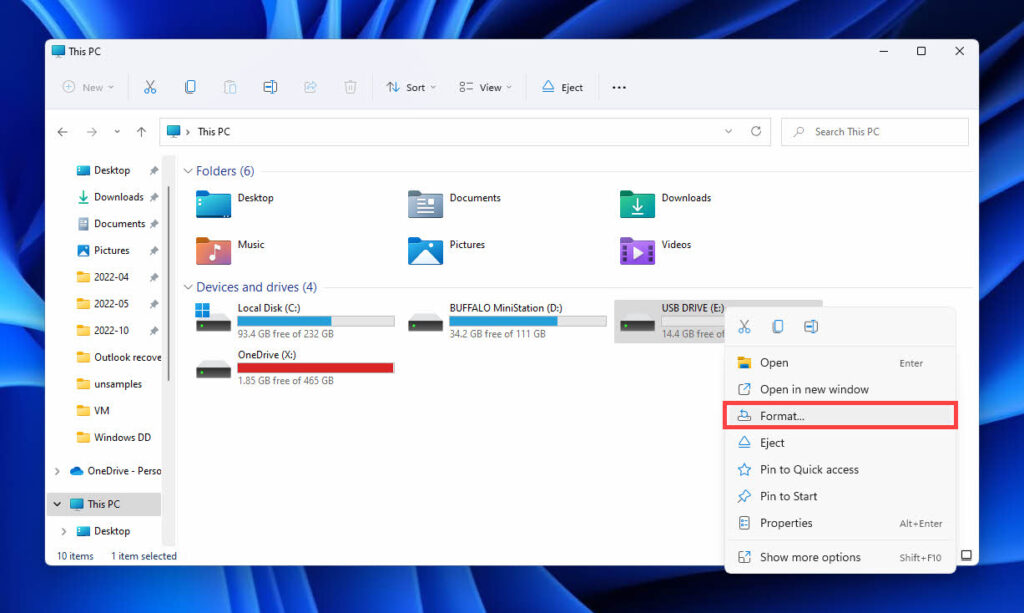Open Downloads in the sidebar
1024x613 pixels.
(x=118, y=197)
